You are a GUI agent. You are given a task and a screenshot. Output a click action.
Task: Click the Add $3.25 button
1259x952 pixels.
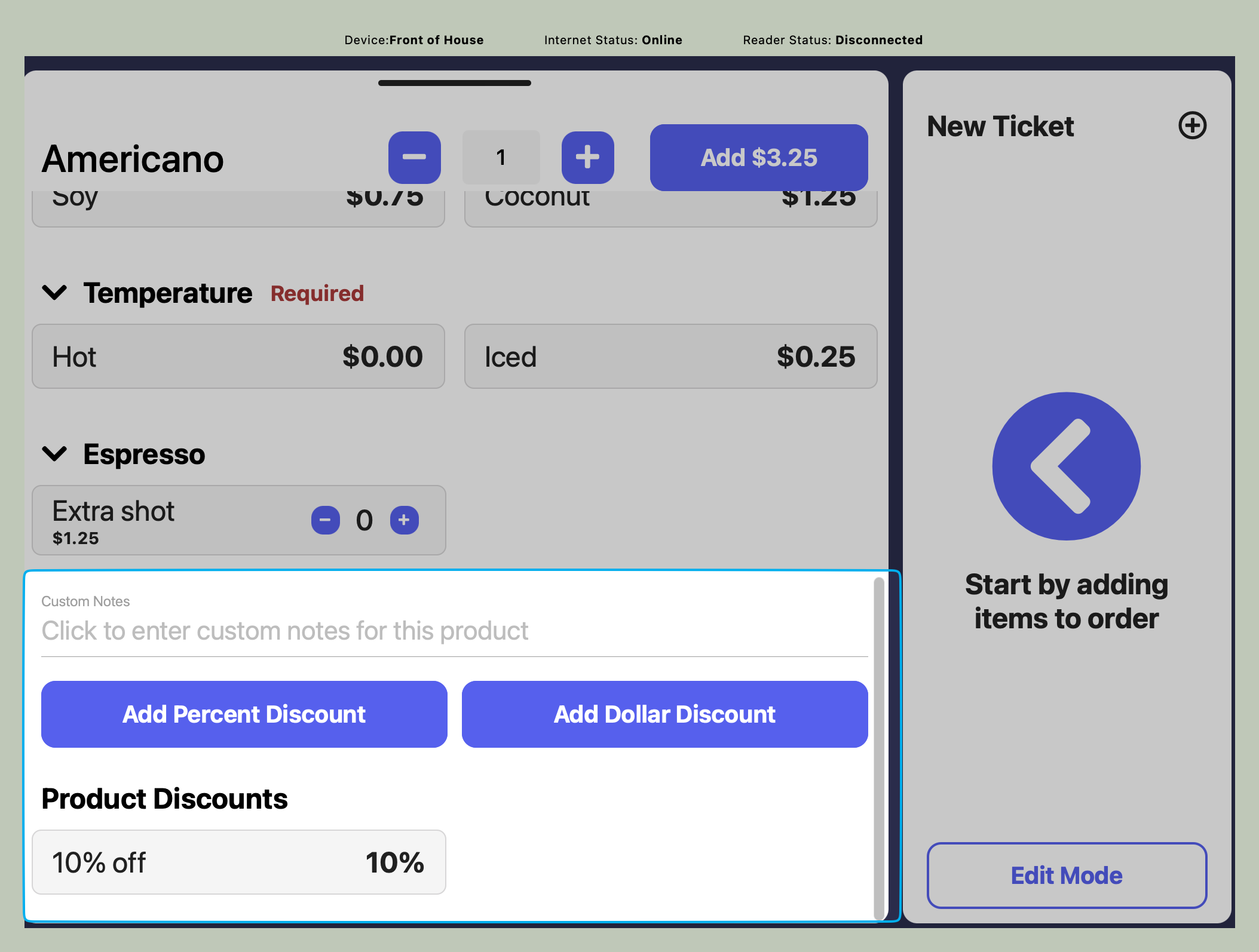pos(758,157)
